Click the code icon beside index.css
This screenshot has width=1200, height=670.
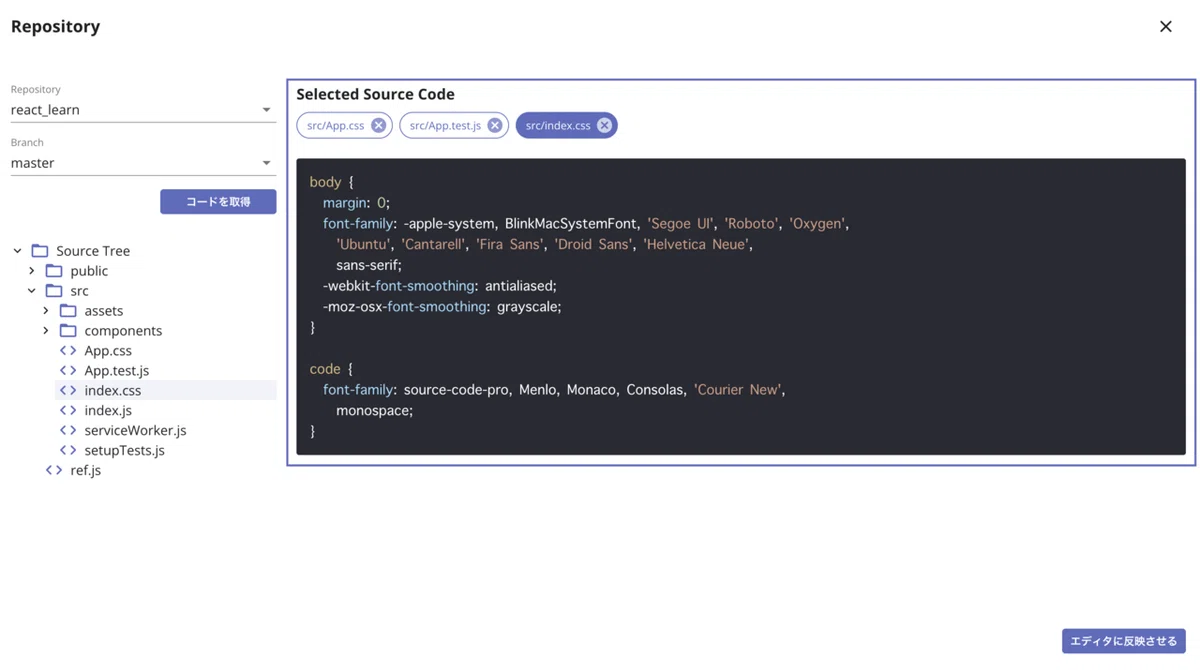coord(68,391)
